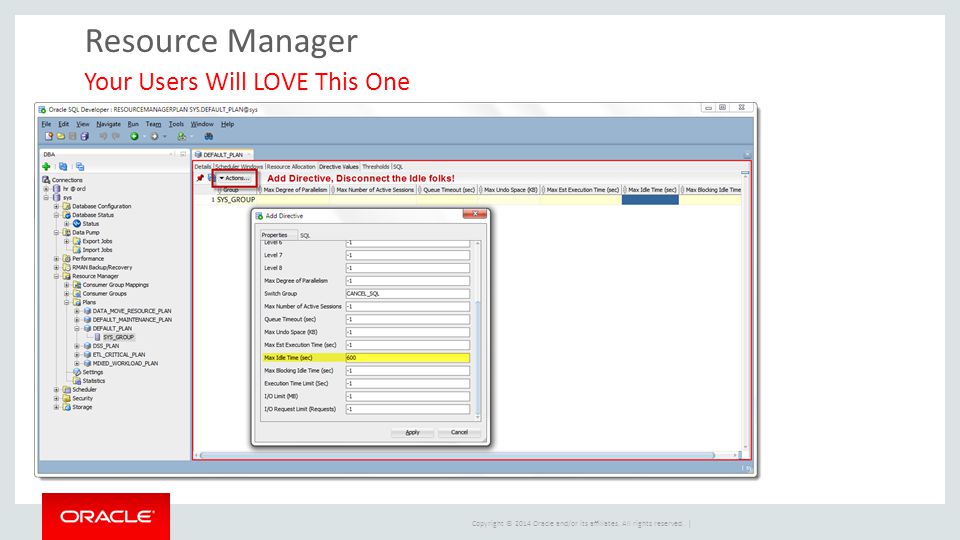Click the Max Degree of Parallelism column header
Screen dimensions: 960x540
295,190
